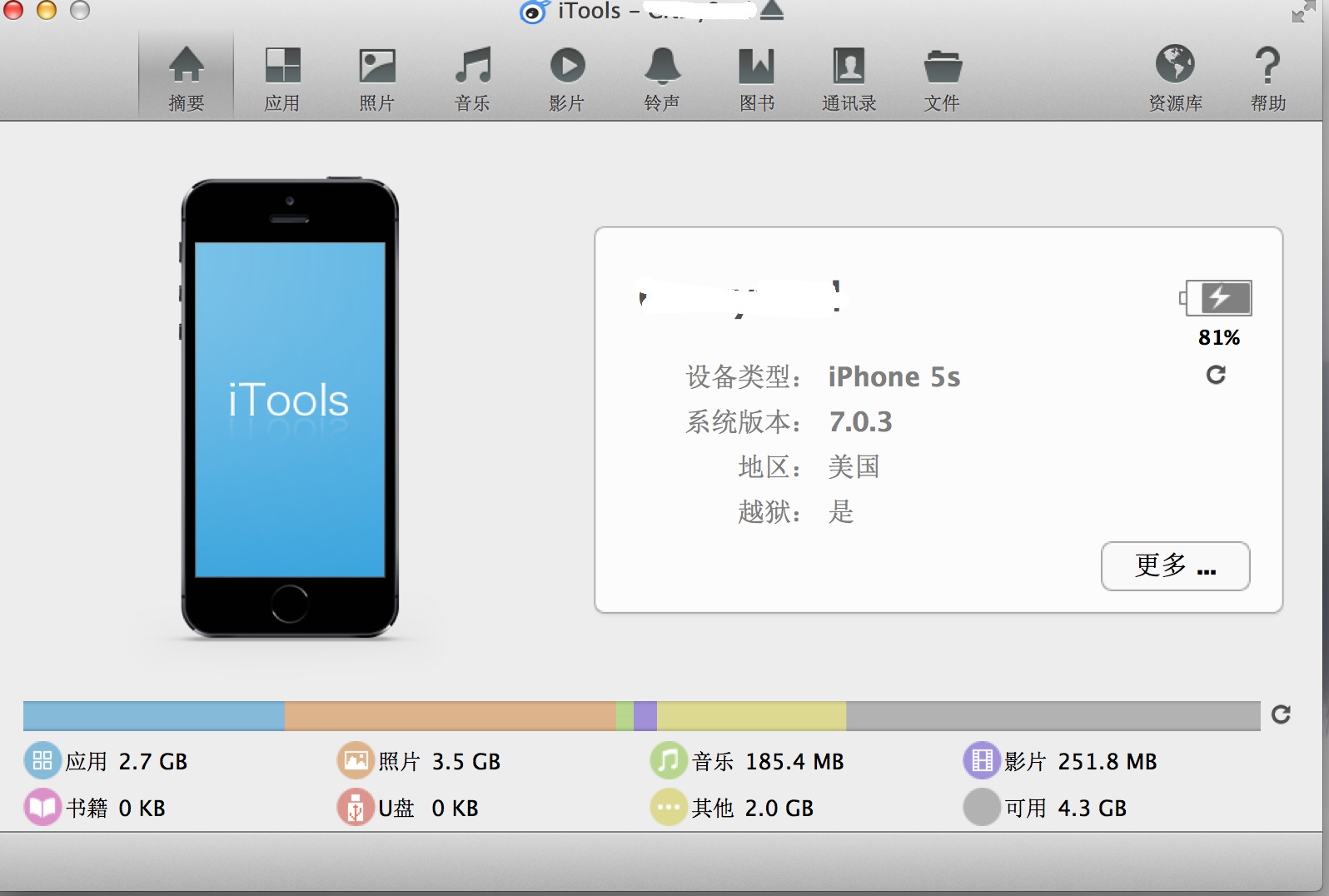Click the blue 应用 storage segment

click(x=154, y=716)
